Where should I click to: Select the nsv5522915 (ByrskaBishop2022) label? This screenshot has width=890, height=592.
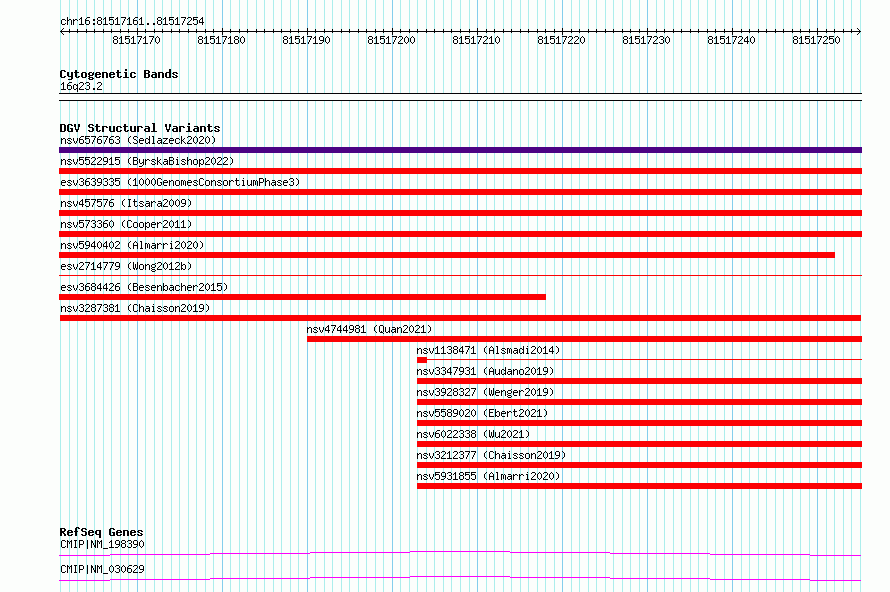(147, 161)
